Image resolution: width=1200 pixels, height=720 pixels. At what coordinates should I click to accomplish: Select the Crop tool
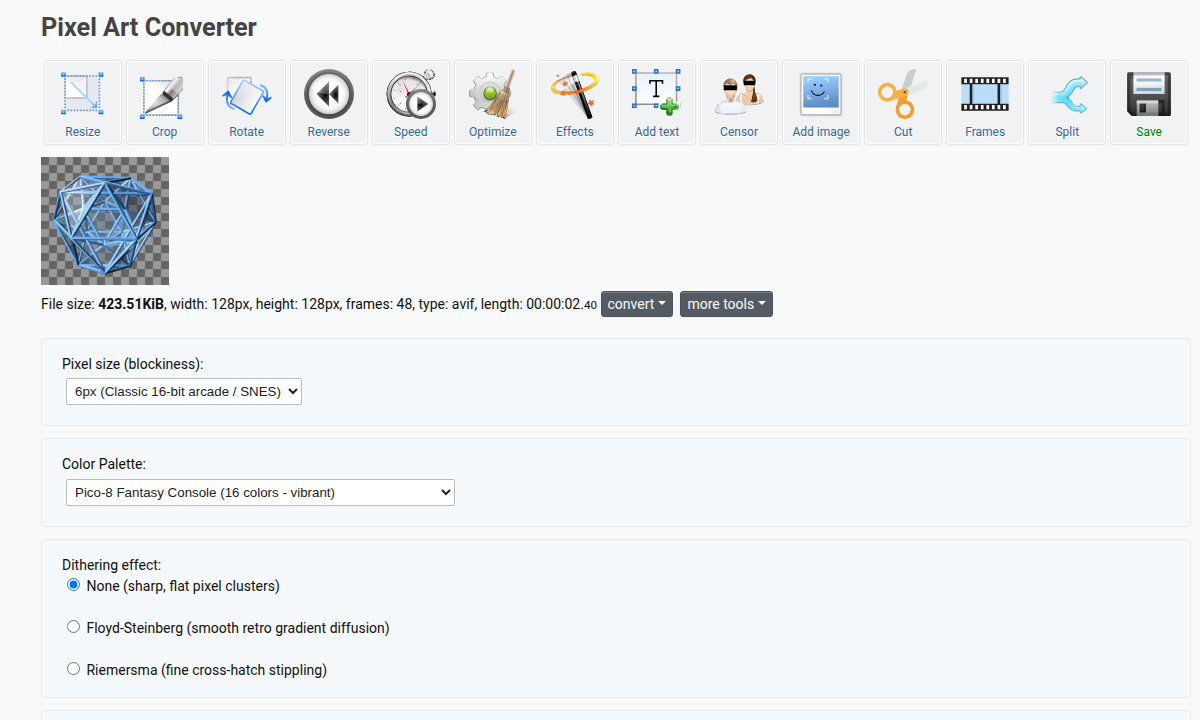pyautogui.click(x=165, y=103)
